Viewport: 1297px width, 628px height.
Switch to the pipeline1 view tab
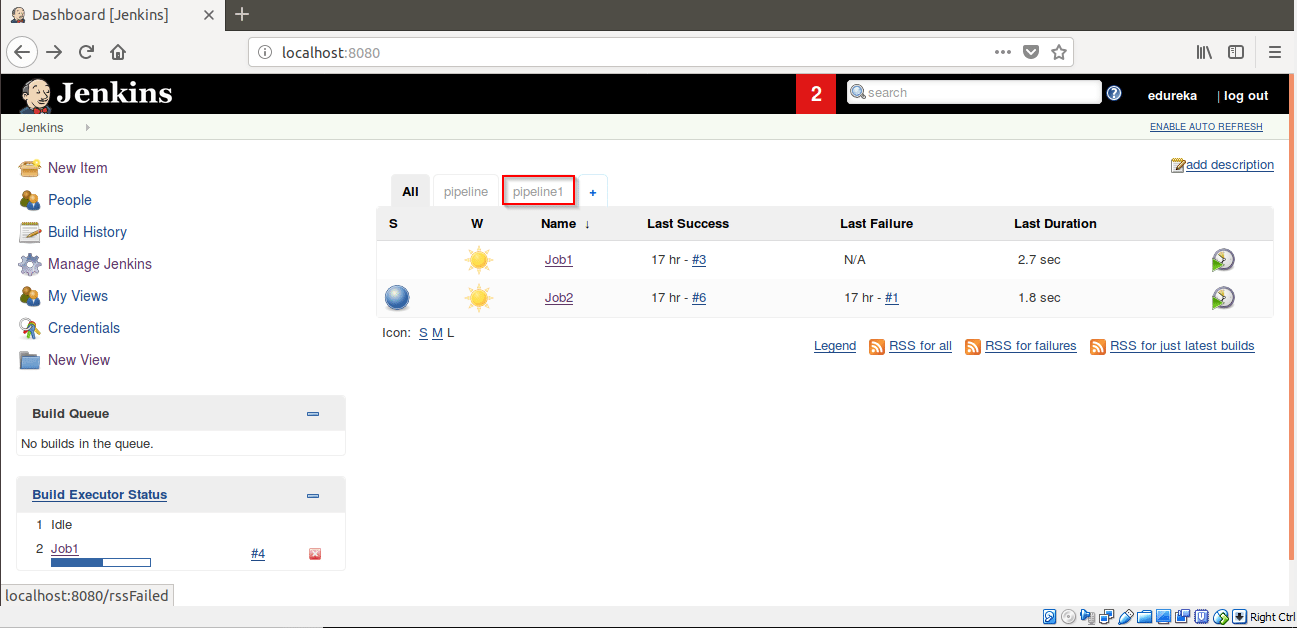(x=538, y=190)
